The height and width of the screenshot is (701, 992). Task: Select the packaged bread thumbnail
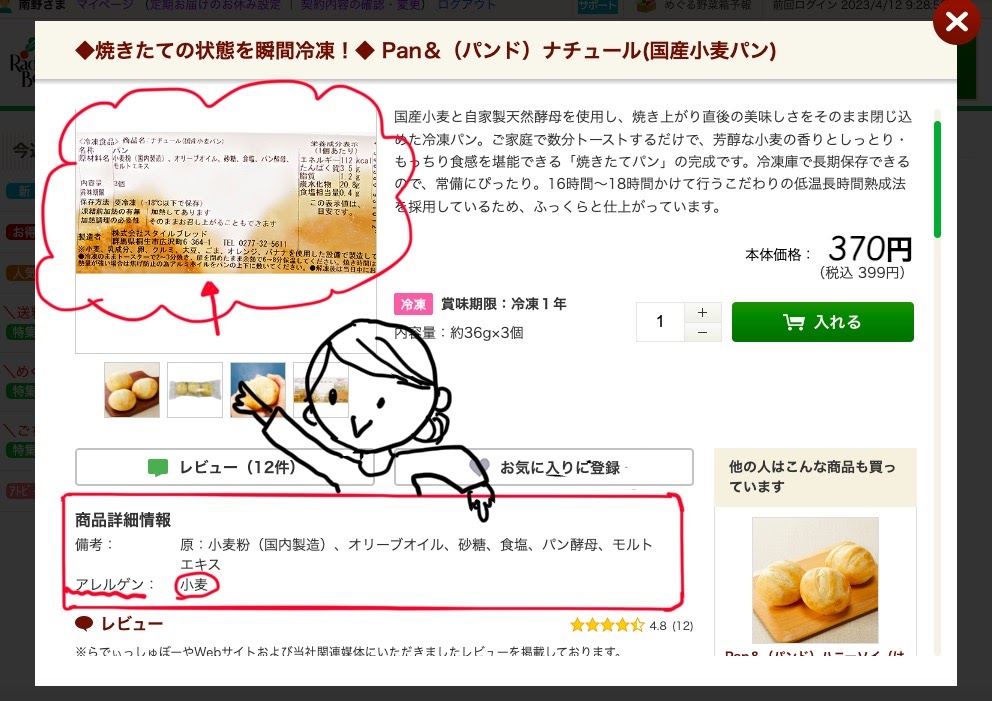(x=195, y=390)
